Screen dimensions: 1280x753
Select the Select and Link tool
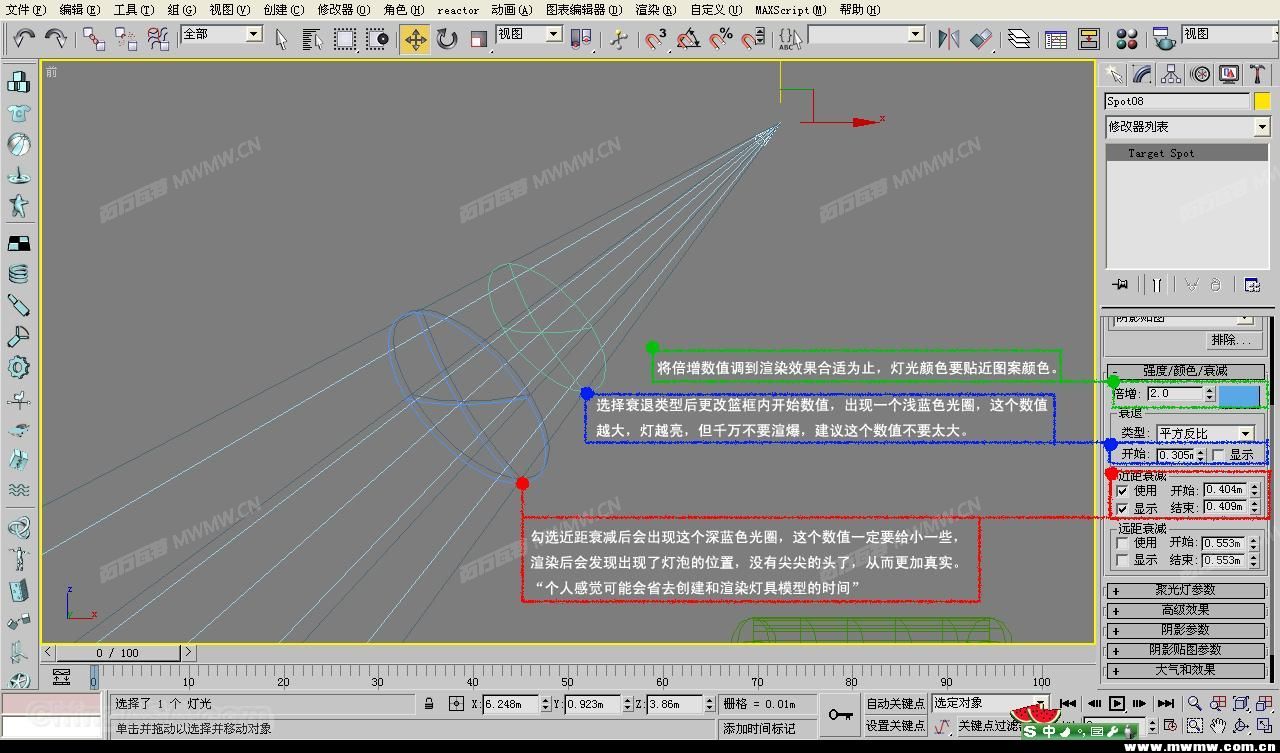[94, 38]
